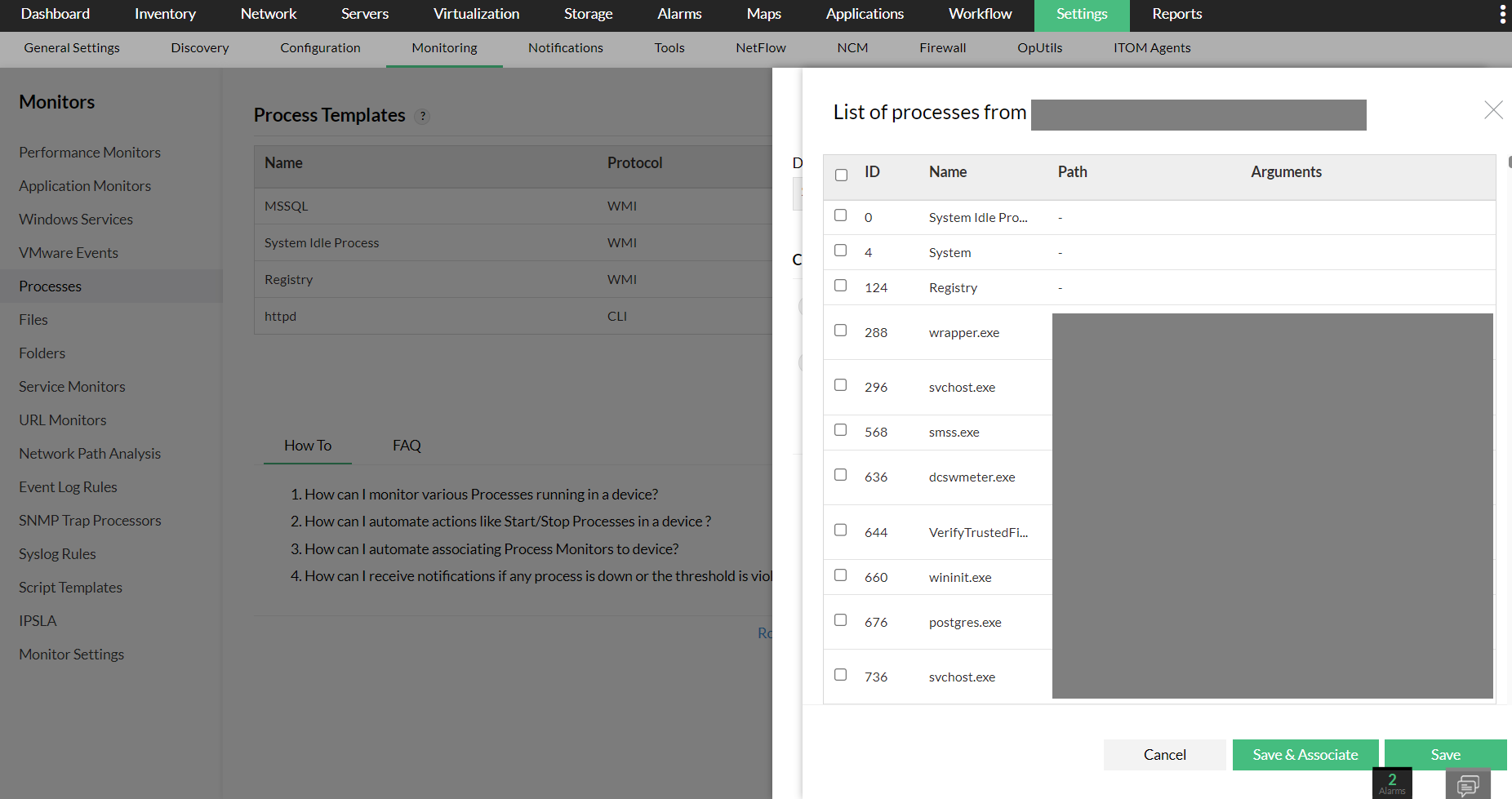
Task: Close the process list dialog
Action: (x=1493, y=109)
